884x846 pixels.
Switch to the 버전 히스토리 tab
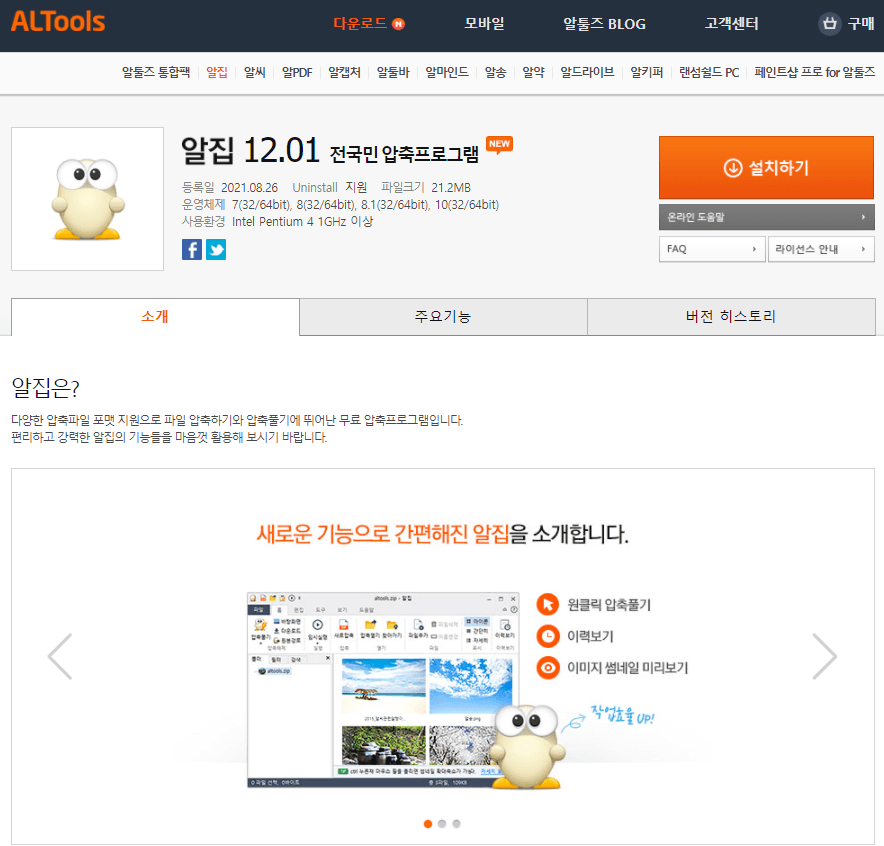click(731, 317)
